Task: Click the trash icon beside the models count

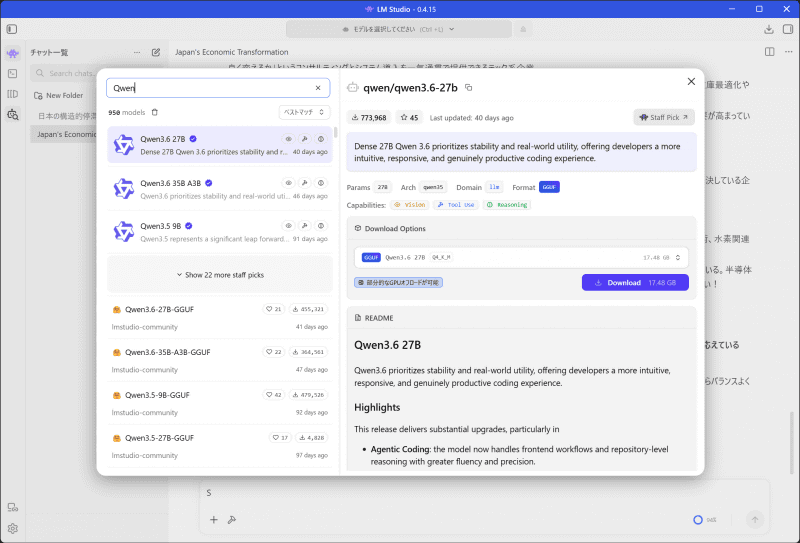Action: coord(155,112)
